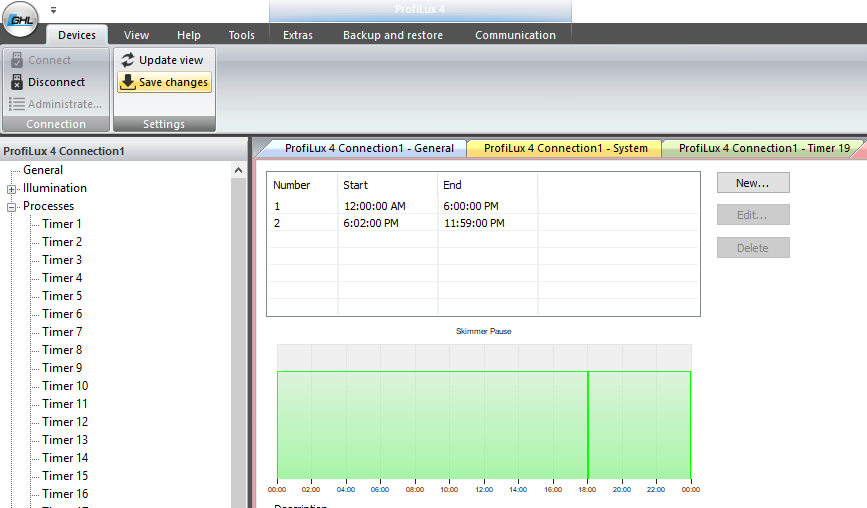Open the View ribbon tab

(x=136, y=35)
